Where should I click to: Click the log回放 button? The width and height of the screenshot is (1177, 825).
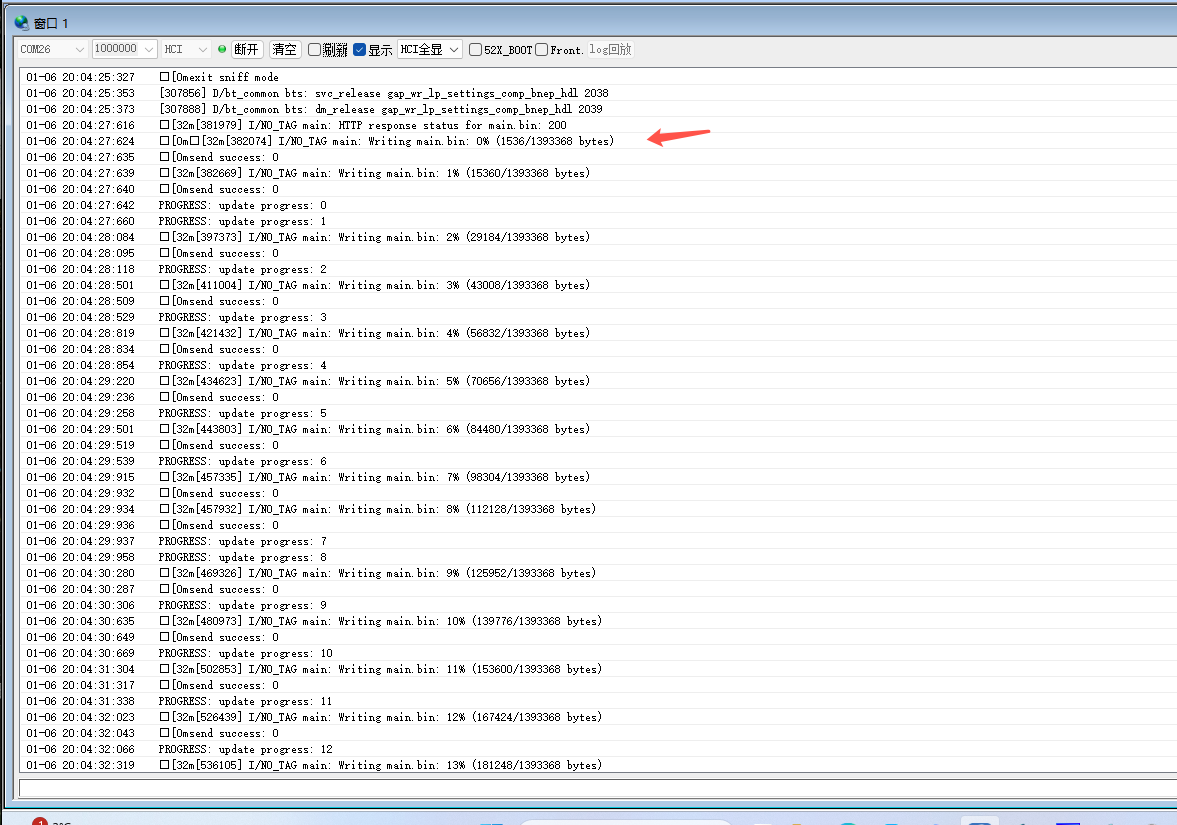point(610,50)
